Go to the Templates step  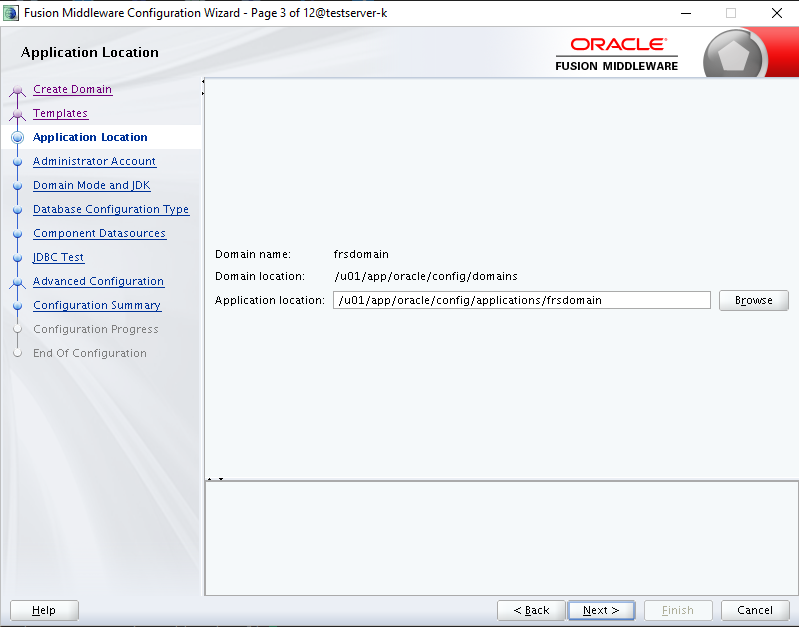(x=60, y=113)
